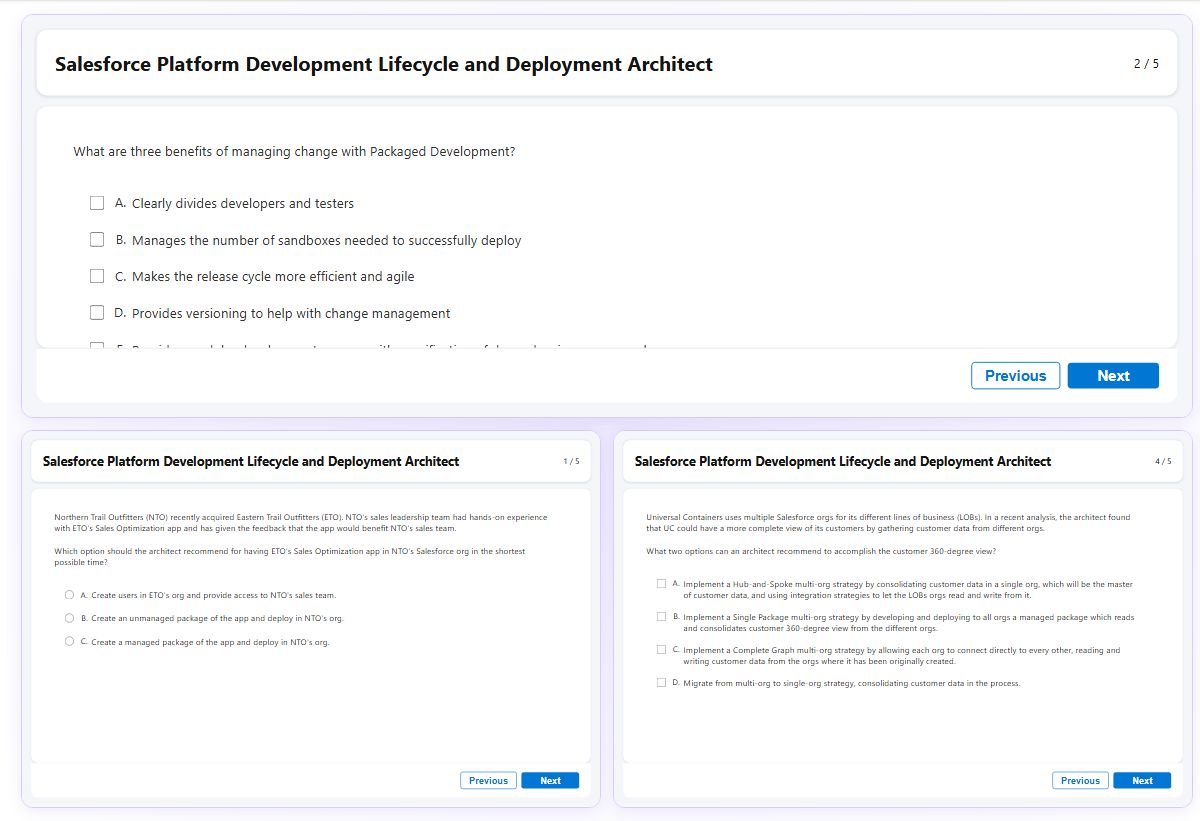This screenshot has width=1200, height=821.
Task: Select radio A Create users in ETO's org
Action: point(69,595)
